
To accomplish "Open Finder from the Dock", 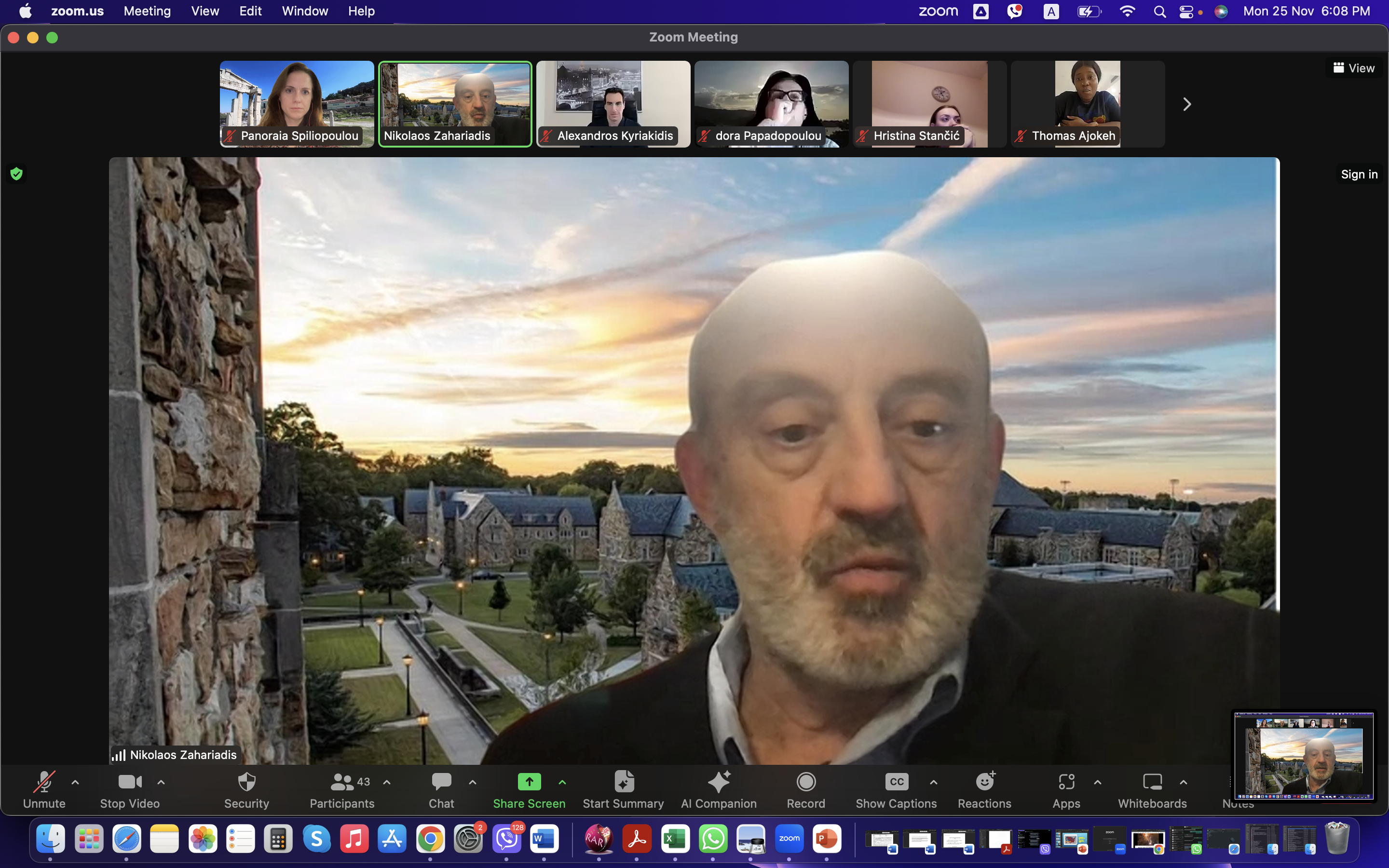I will [51, 839].
